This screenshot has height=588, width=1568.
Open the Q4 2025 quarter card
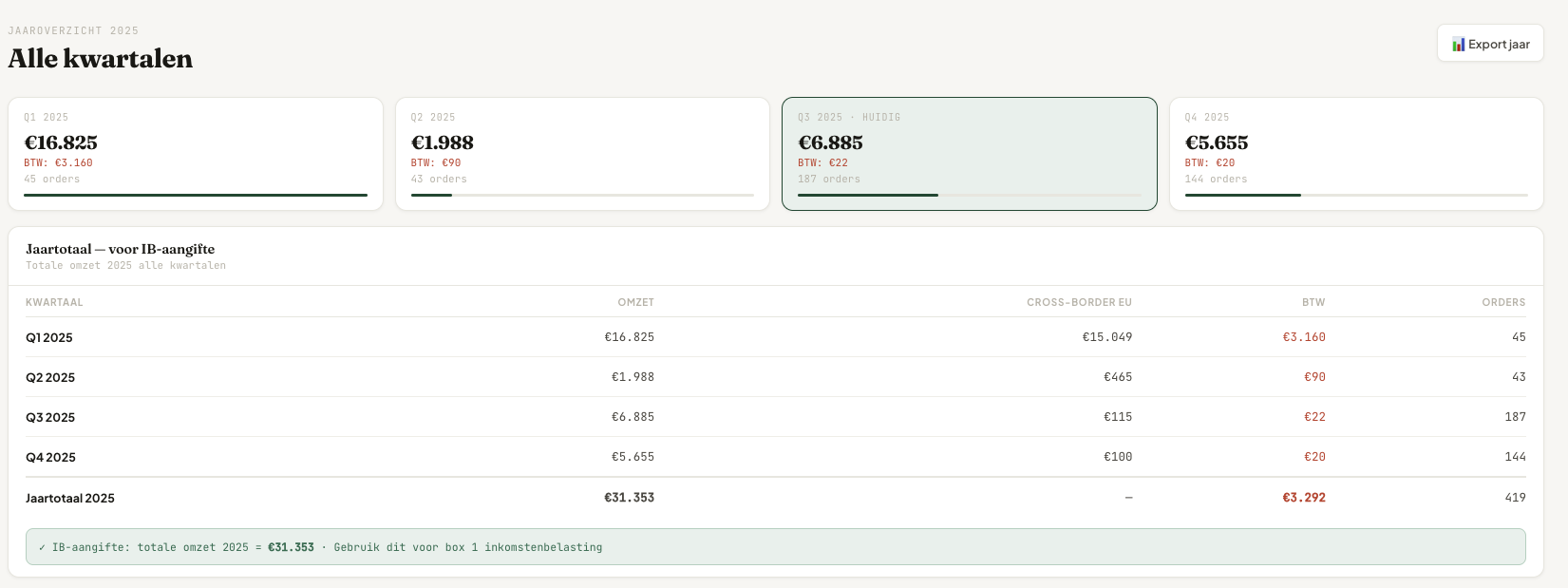[x=1355, y=152]
